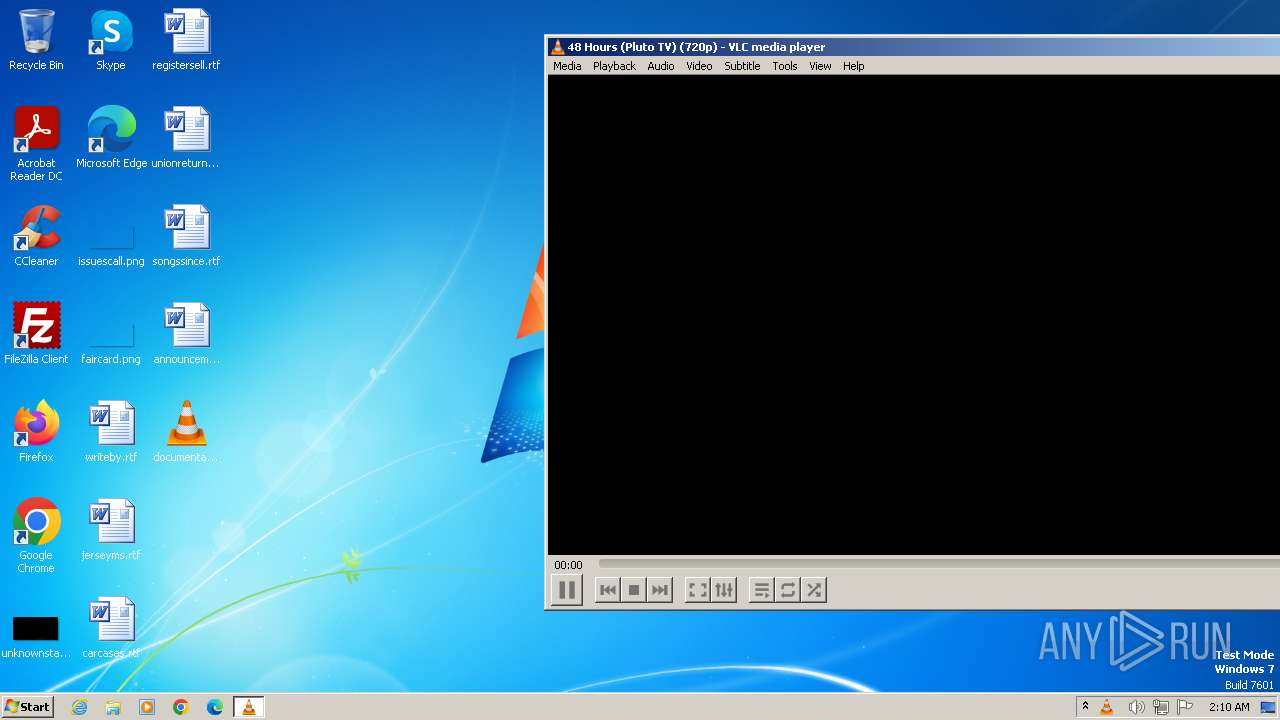Open the Tools menu
Image resolution: width=1280 pixels, height=720 pixels.
coord(785,66)
